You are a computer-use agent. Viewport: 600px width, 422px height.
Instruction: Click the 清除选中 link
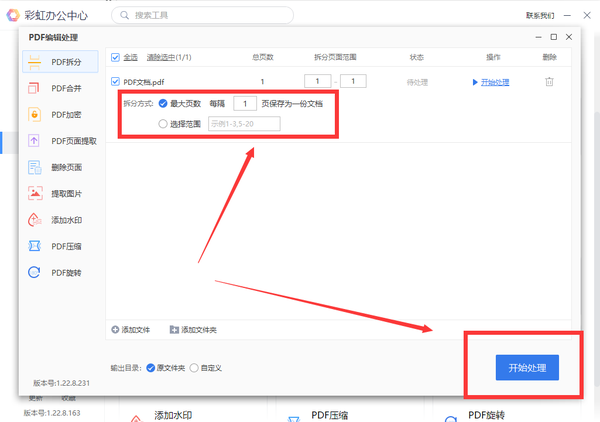(167, 57)
